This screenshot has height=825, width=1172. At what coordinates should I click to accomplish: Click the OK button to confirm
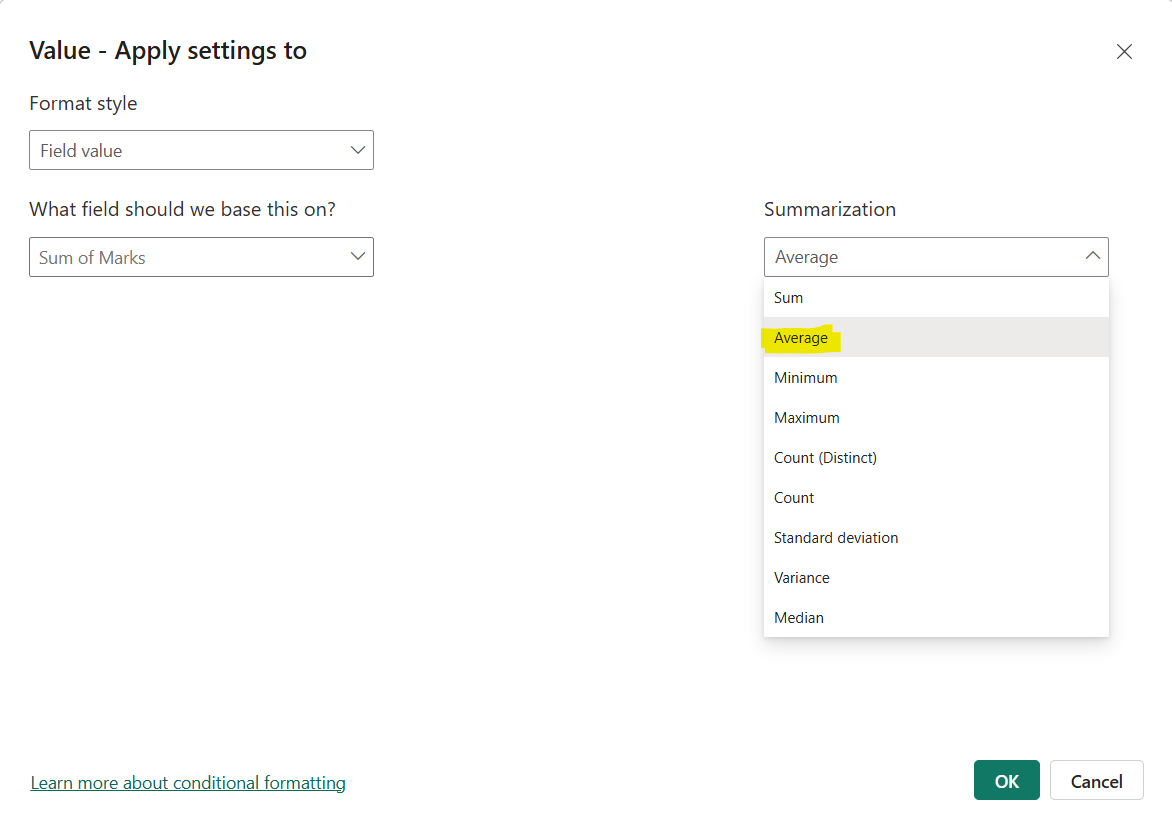(x=1006, y=780)
